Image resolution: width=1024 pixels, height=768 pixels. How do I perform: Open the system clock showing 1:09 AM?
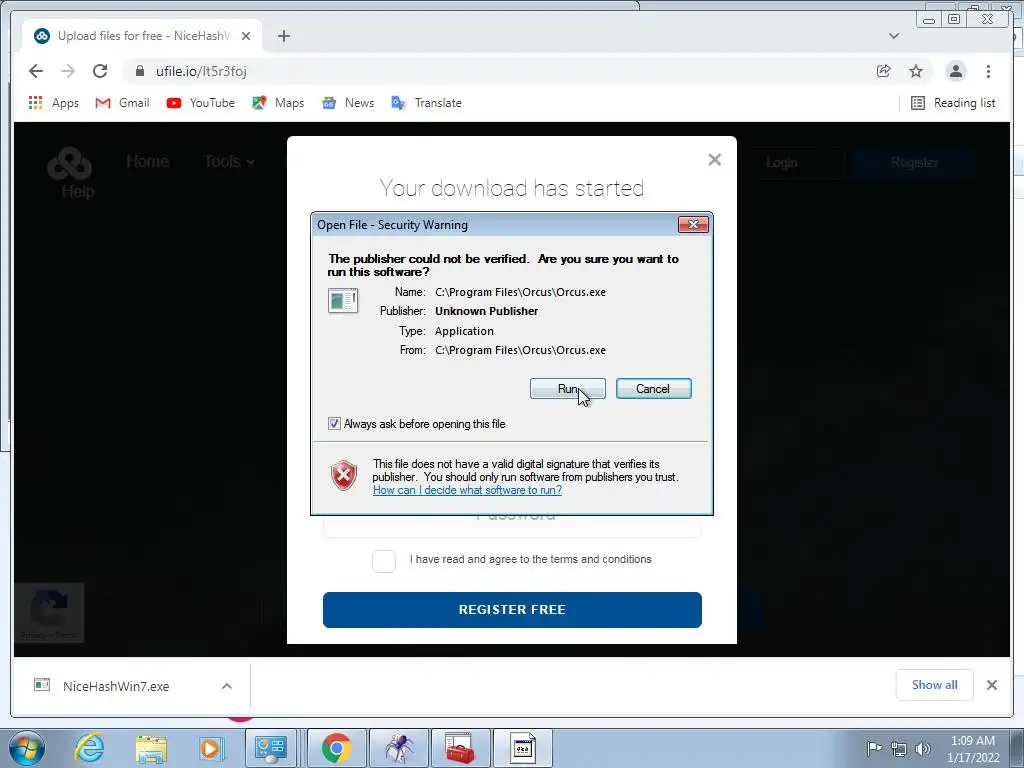tap(973, 749)
